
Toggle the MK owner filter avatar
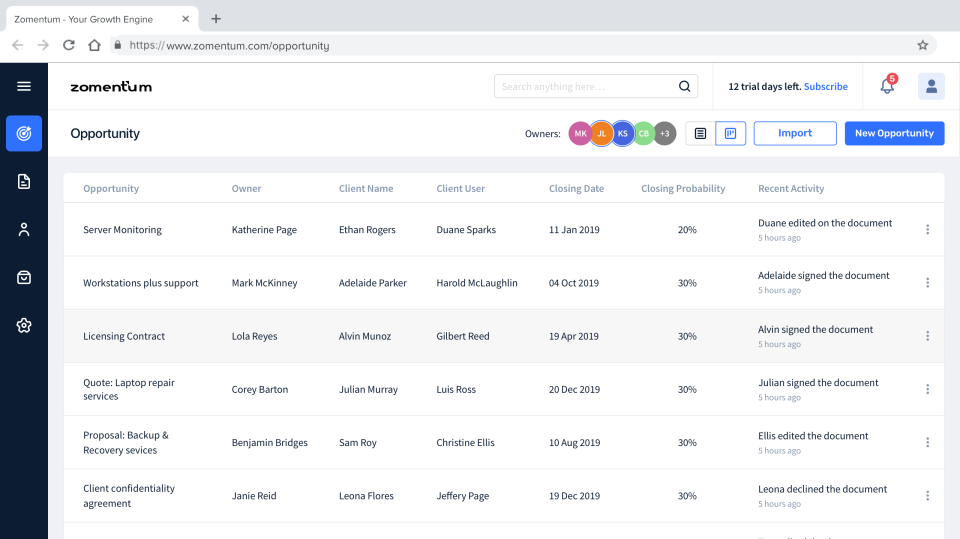click(581, 133)
